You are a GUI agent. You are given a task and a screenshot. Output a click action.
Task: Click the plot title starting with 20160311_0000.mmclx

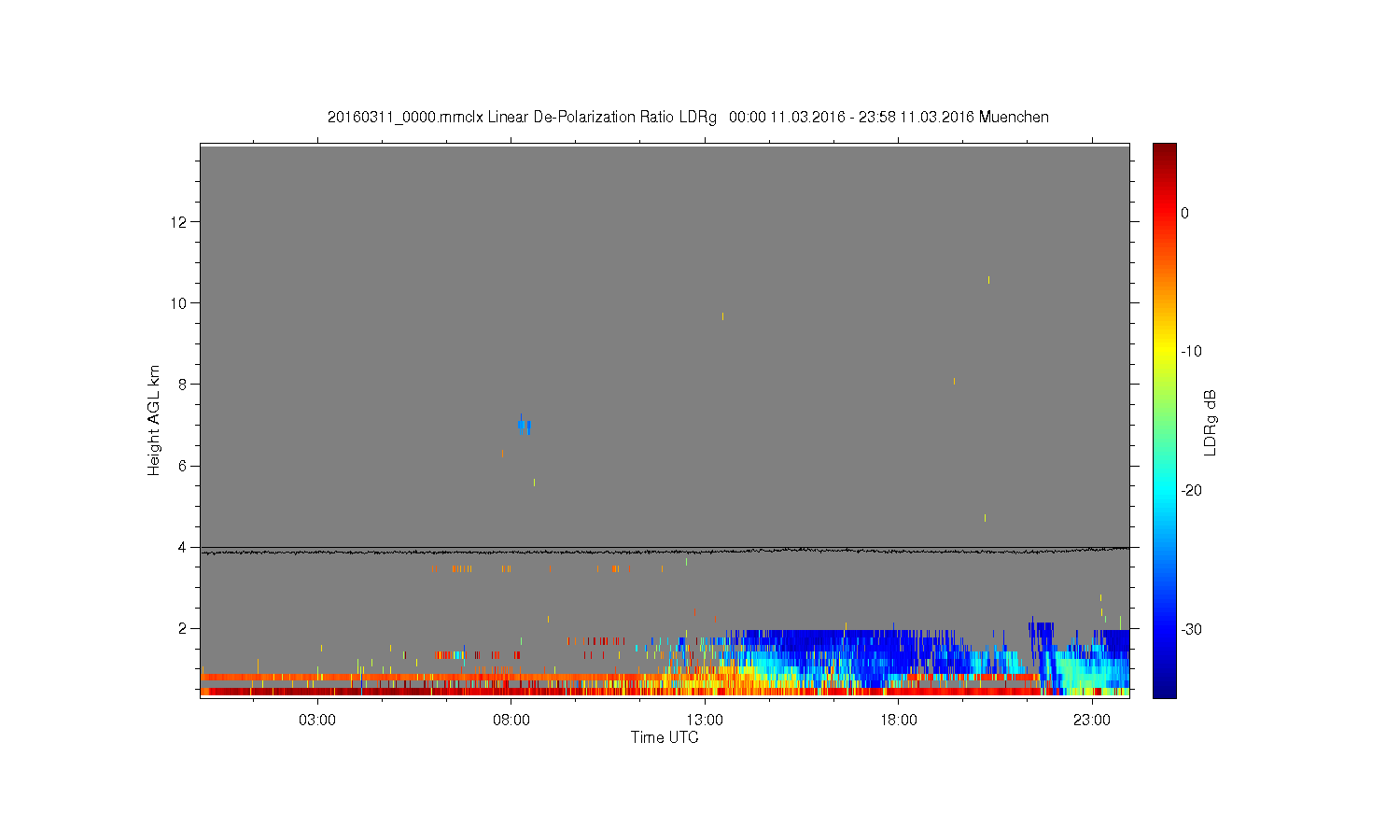pos(688,118)
